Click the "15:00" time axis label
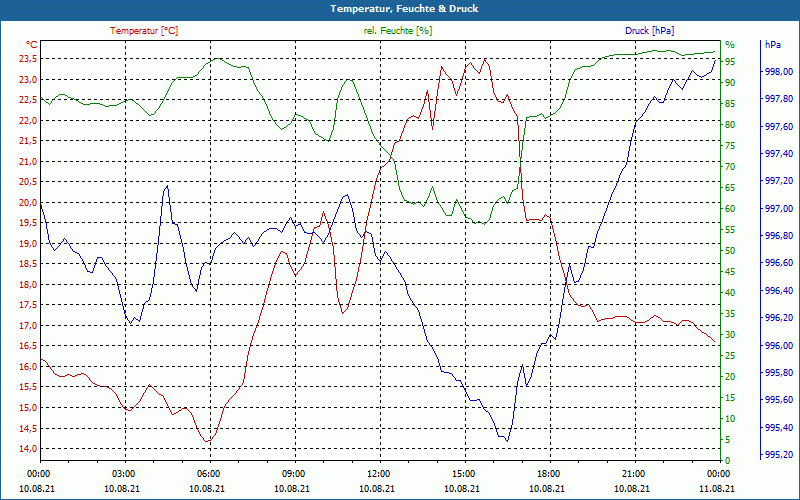 (464, 473)
